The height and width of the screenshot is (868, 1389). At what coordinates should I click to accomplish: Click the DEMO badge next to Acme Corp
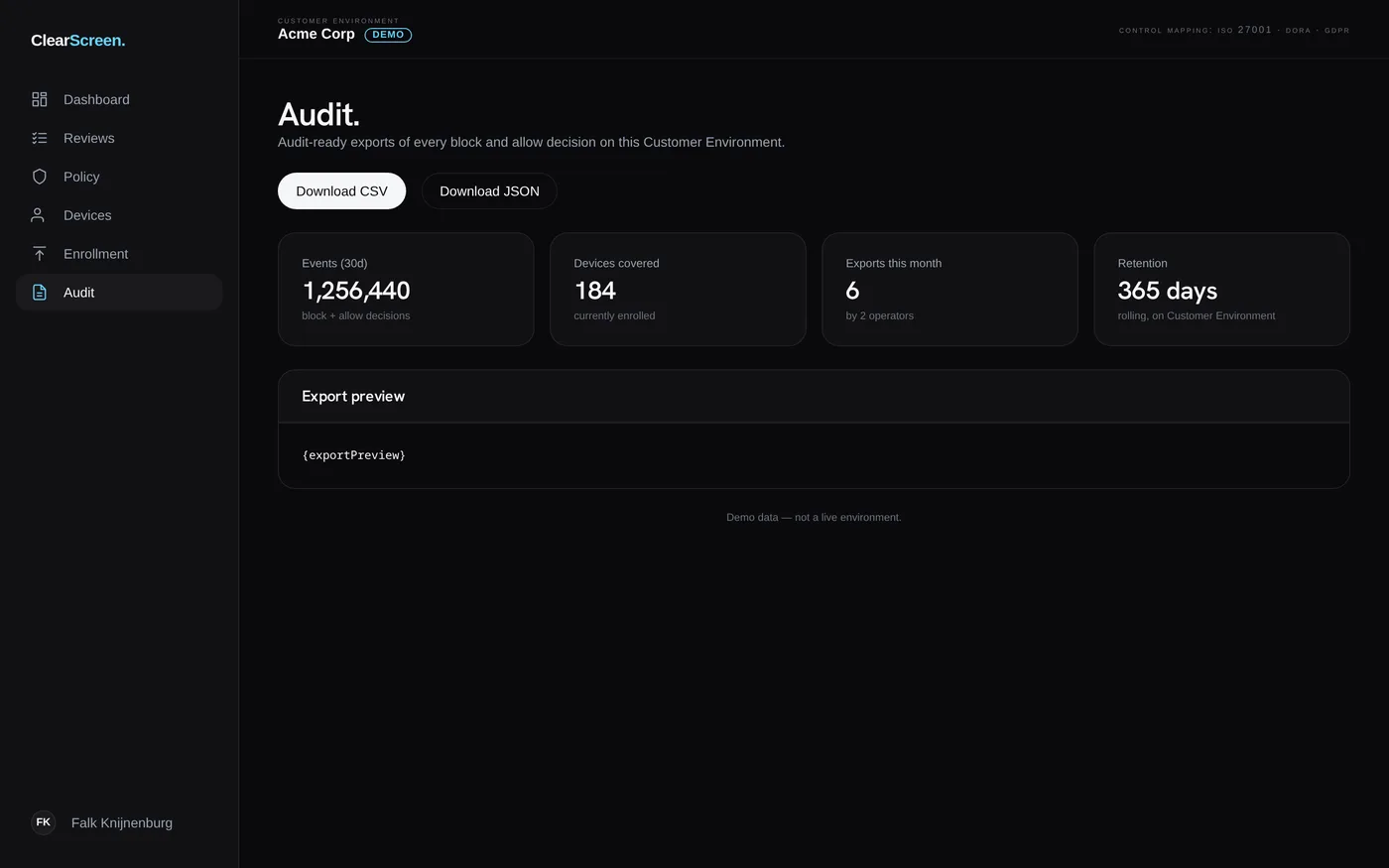388,35
